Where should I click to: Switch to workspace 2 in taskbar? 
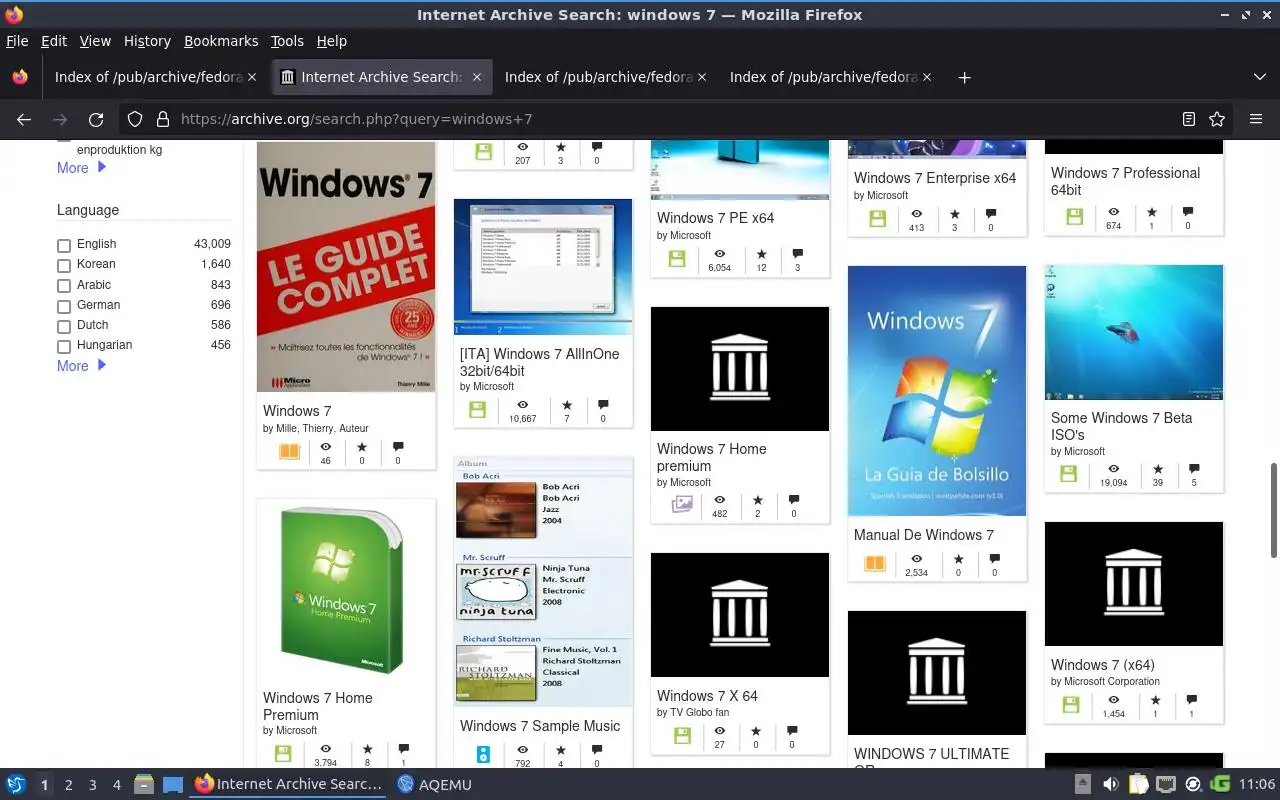tap(69, 785)
